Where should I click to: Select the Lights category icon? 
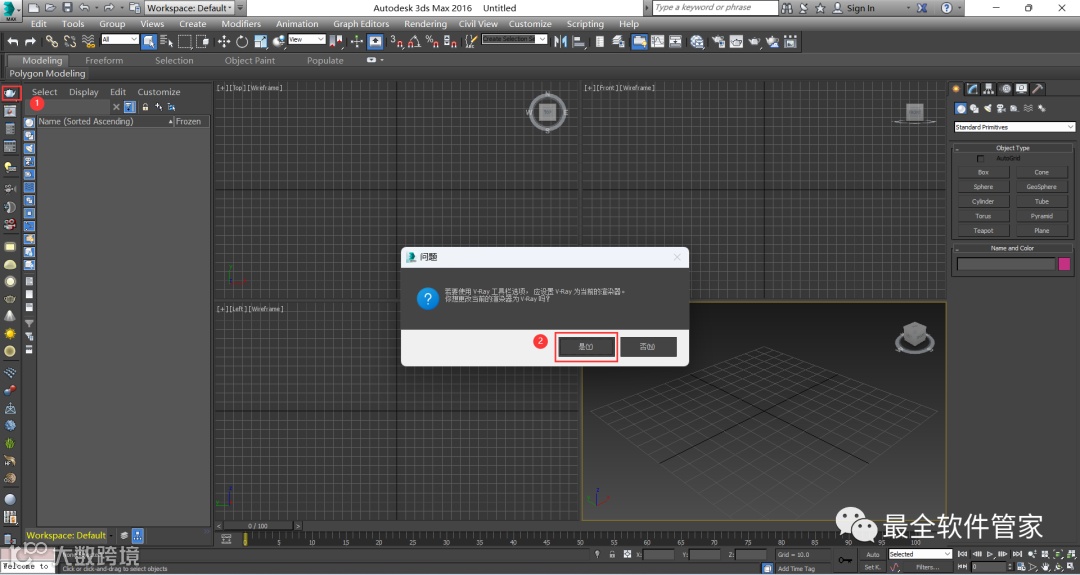988,108
